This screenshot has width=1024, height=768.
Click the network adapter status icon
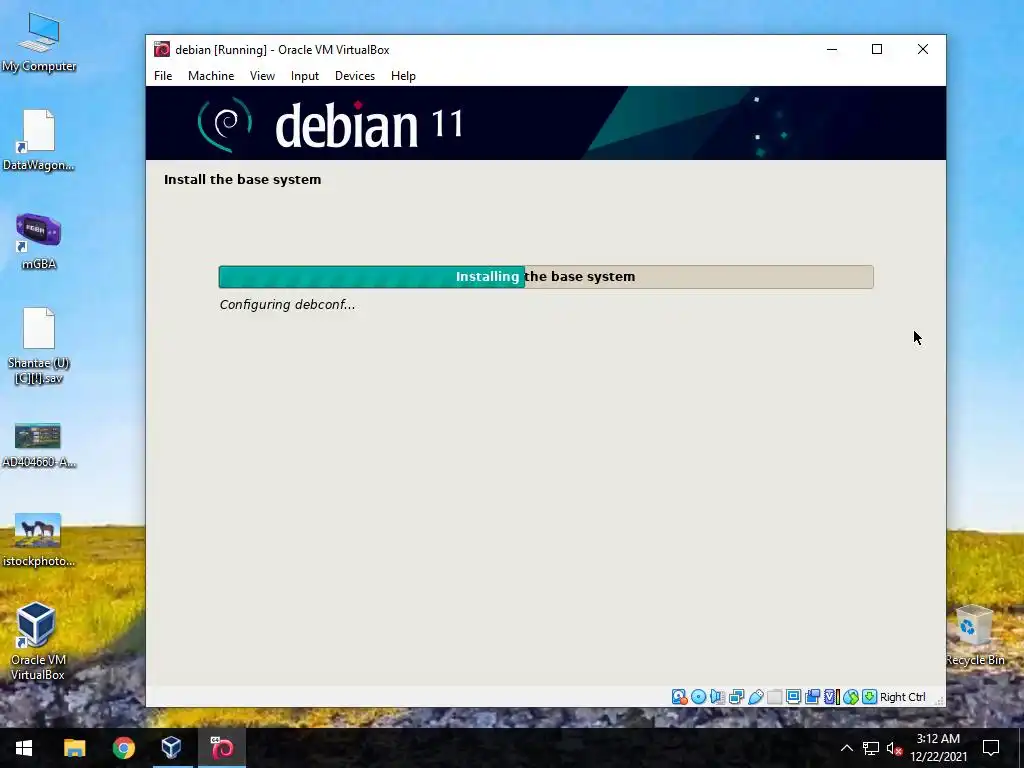737,697
